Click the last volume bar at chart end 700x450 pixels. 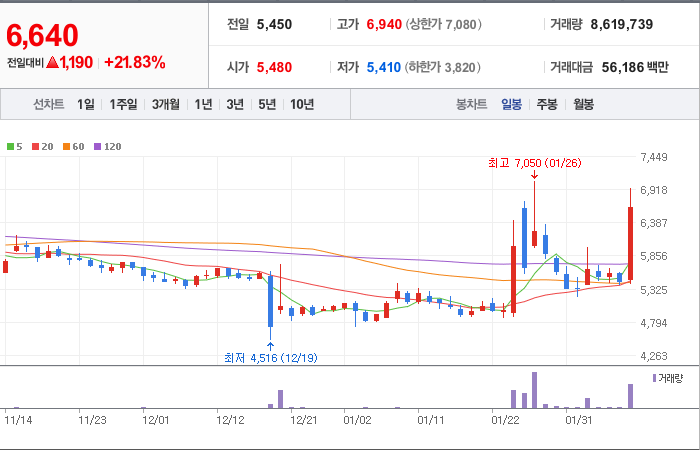(x=630, y=396)
